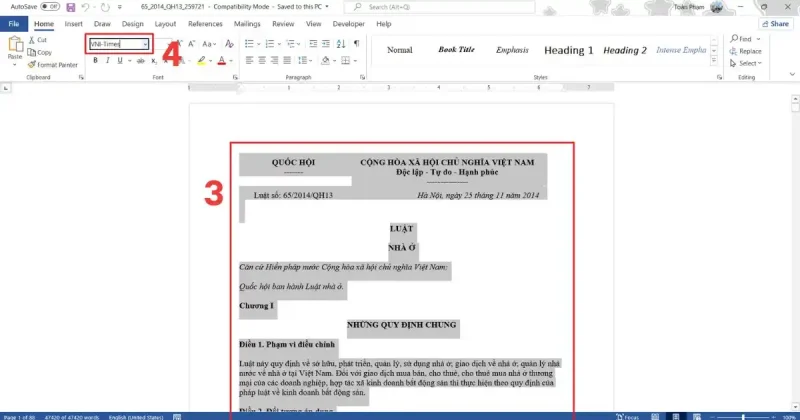
Task: Click the Bullets list icon
Action: [249, 44]
